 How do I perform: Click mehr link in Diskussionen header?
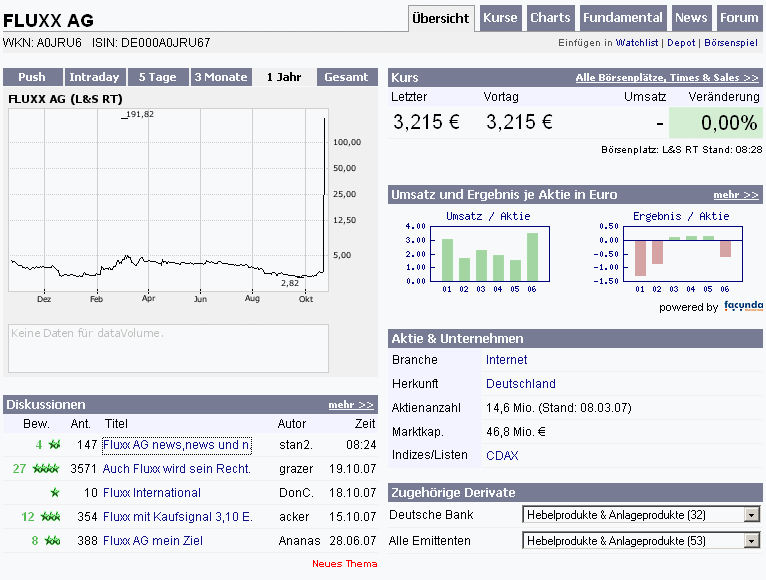point(351,405)
